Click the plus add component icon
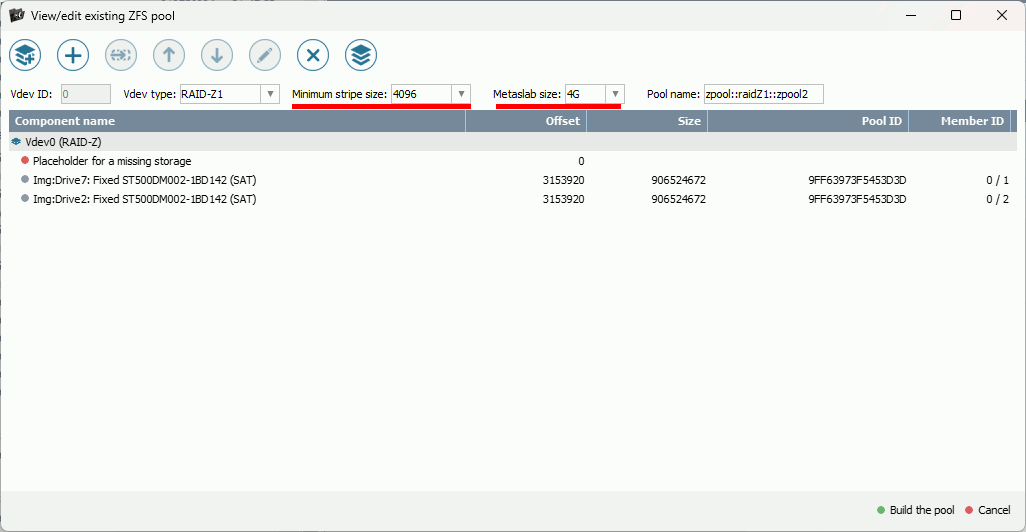Screen dimensions: 1026x532 tap(73, 55)
